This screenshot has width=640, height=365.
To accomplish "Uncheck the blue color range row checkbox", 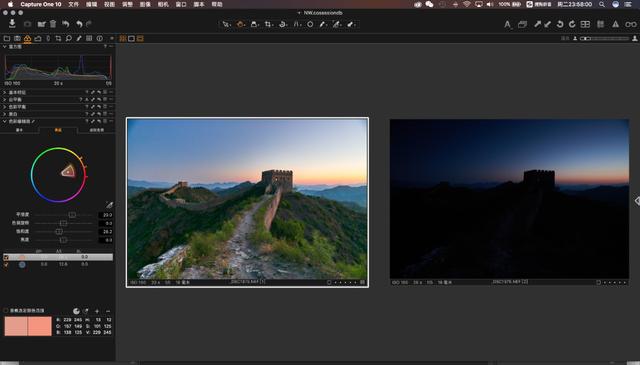I will [6, 265].
